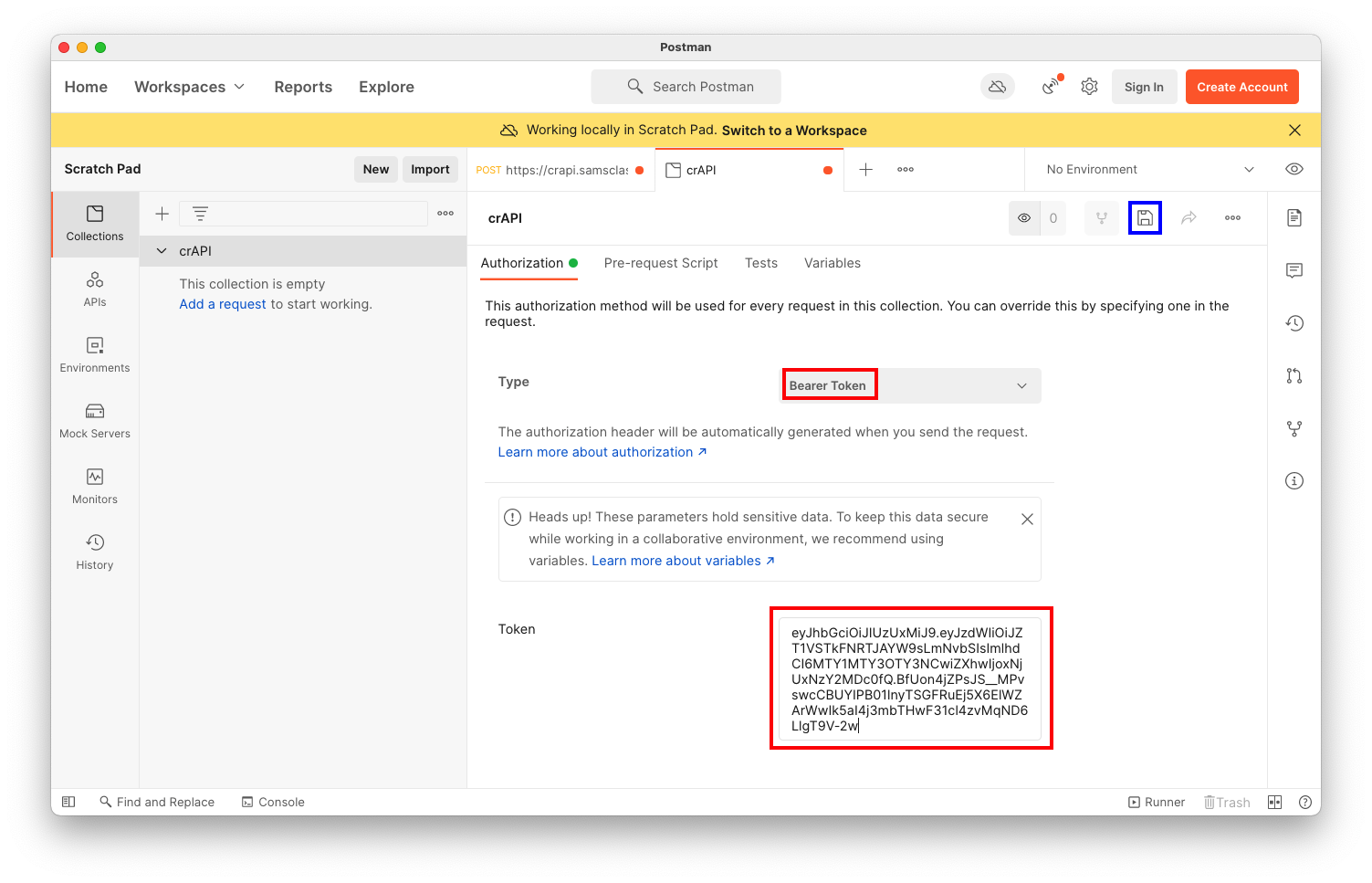1372x883 pixels.
Task: Open the help question mark icon
Action: click(1304, 802)
